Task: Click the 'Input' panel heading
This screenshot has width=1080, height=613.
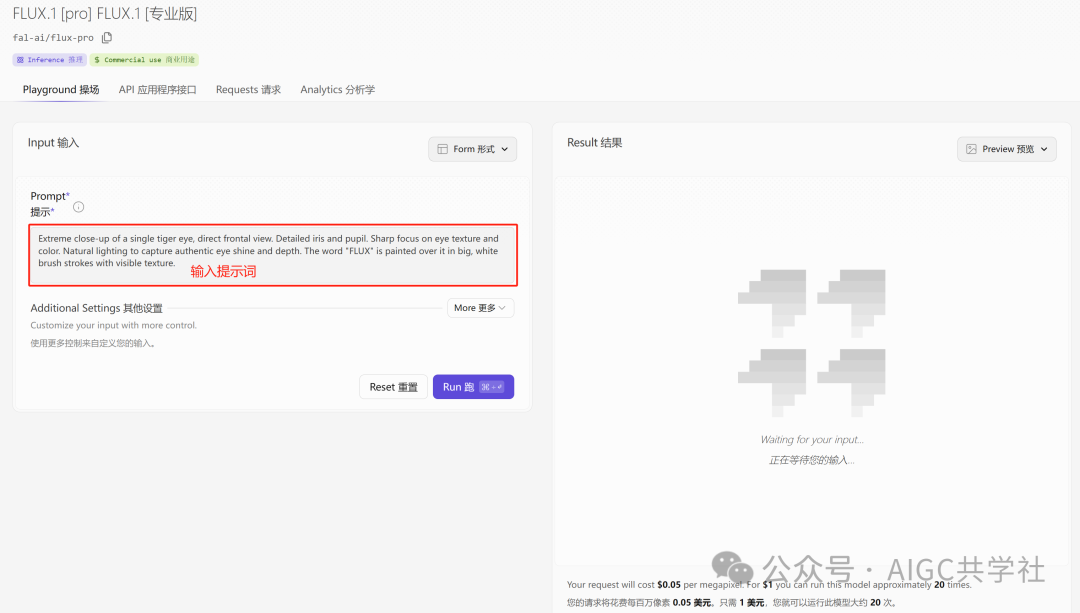Action: click(x=53, y=143)
